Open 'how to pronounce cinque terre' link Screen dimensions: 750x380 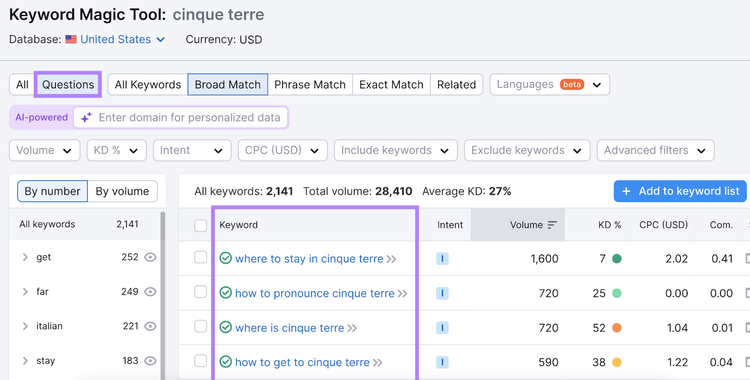click(x=315, y=293)
